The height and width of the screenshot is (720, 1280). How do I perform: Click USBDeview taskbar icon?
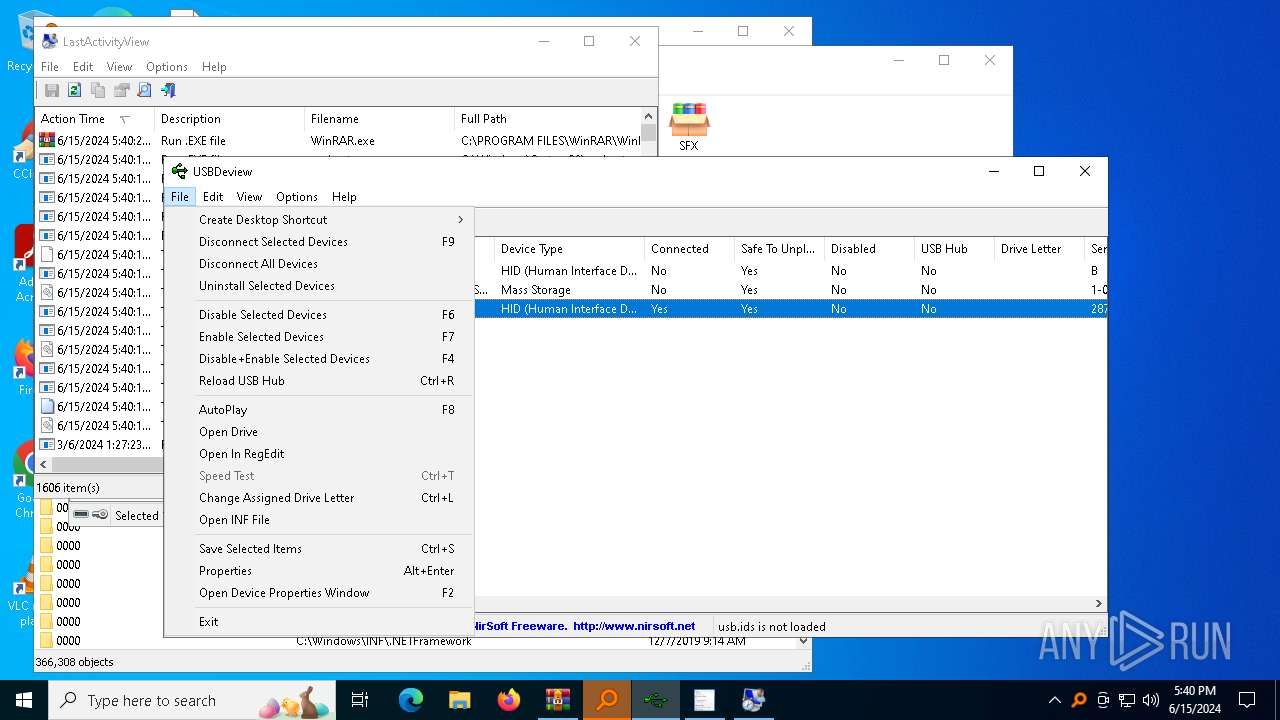(656, 700)
